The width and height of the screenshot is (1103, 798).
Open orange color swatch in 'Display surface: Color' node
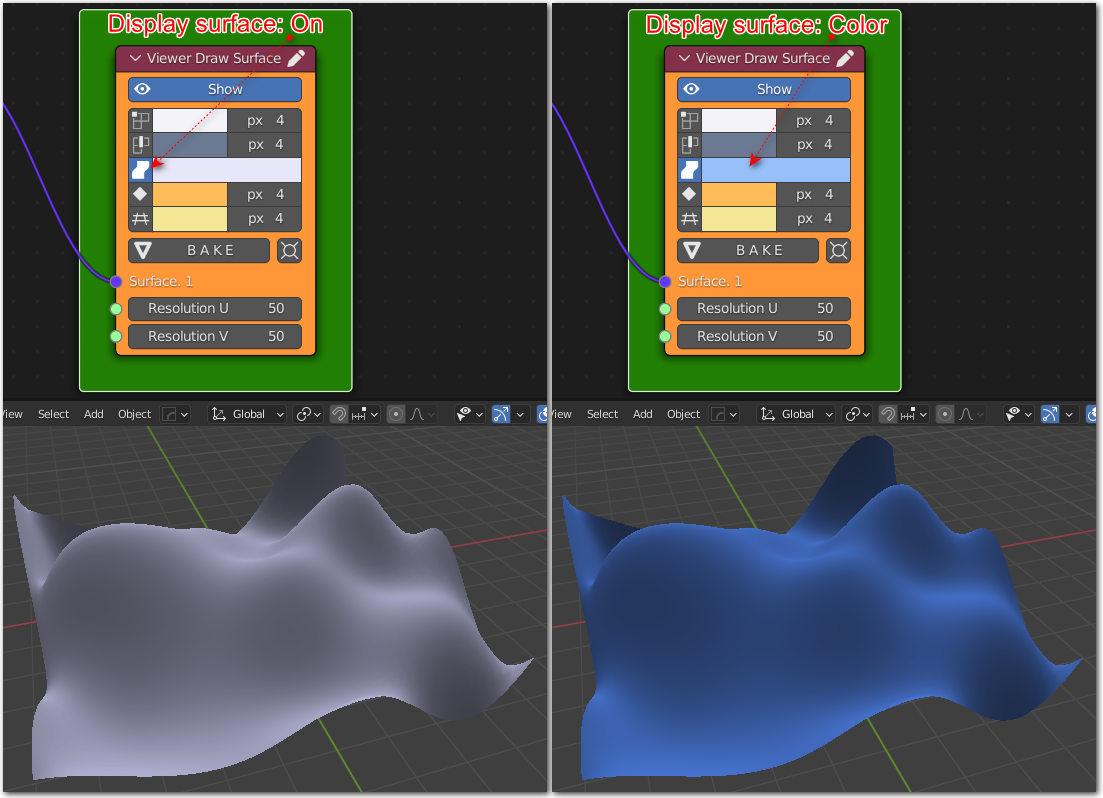[739, 194]
